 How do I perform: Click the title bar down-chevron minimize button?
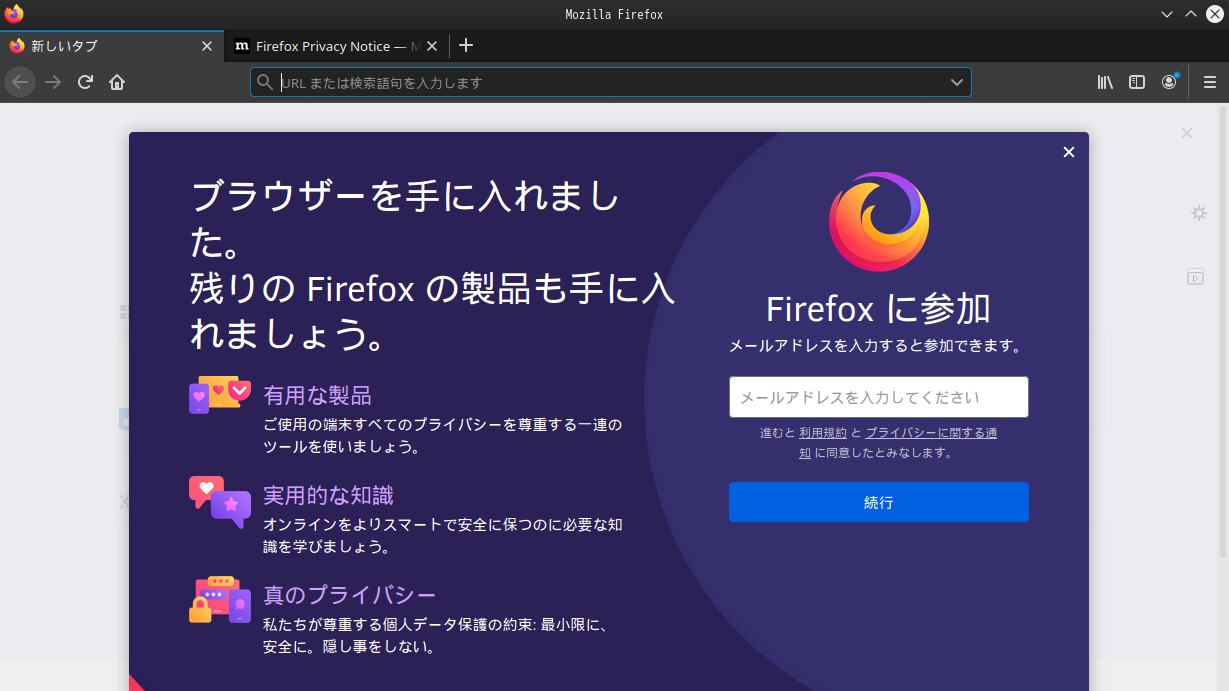(x=1166, y=14)
